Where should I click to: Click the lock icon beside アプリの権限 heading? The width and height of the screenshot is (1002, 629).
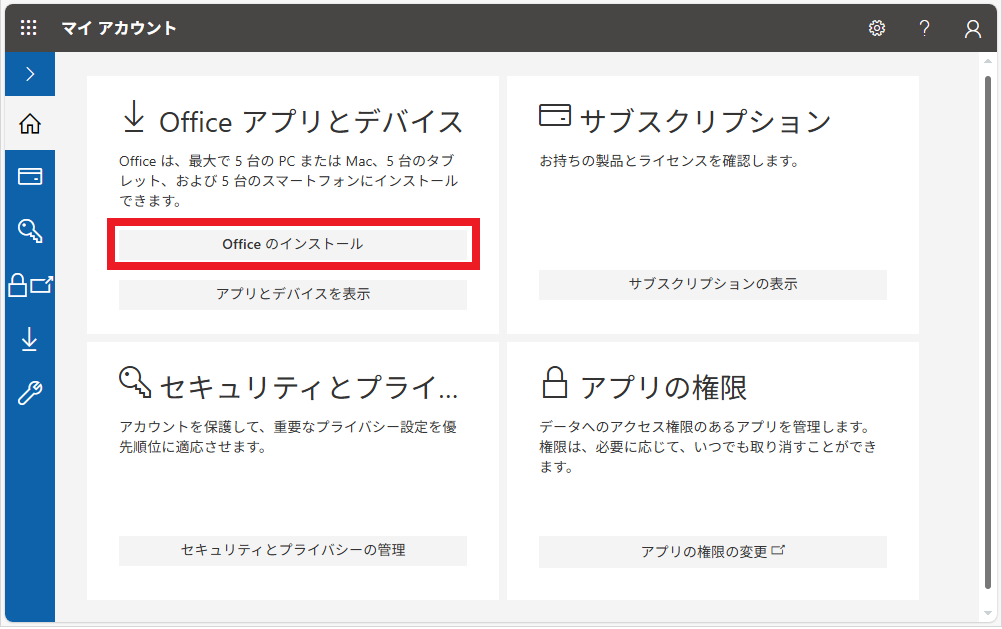[x=554, y=382]
